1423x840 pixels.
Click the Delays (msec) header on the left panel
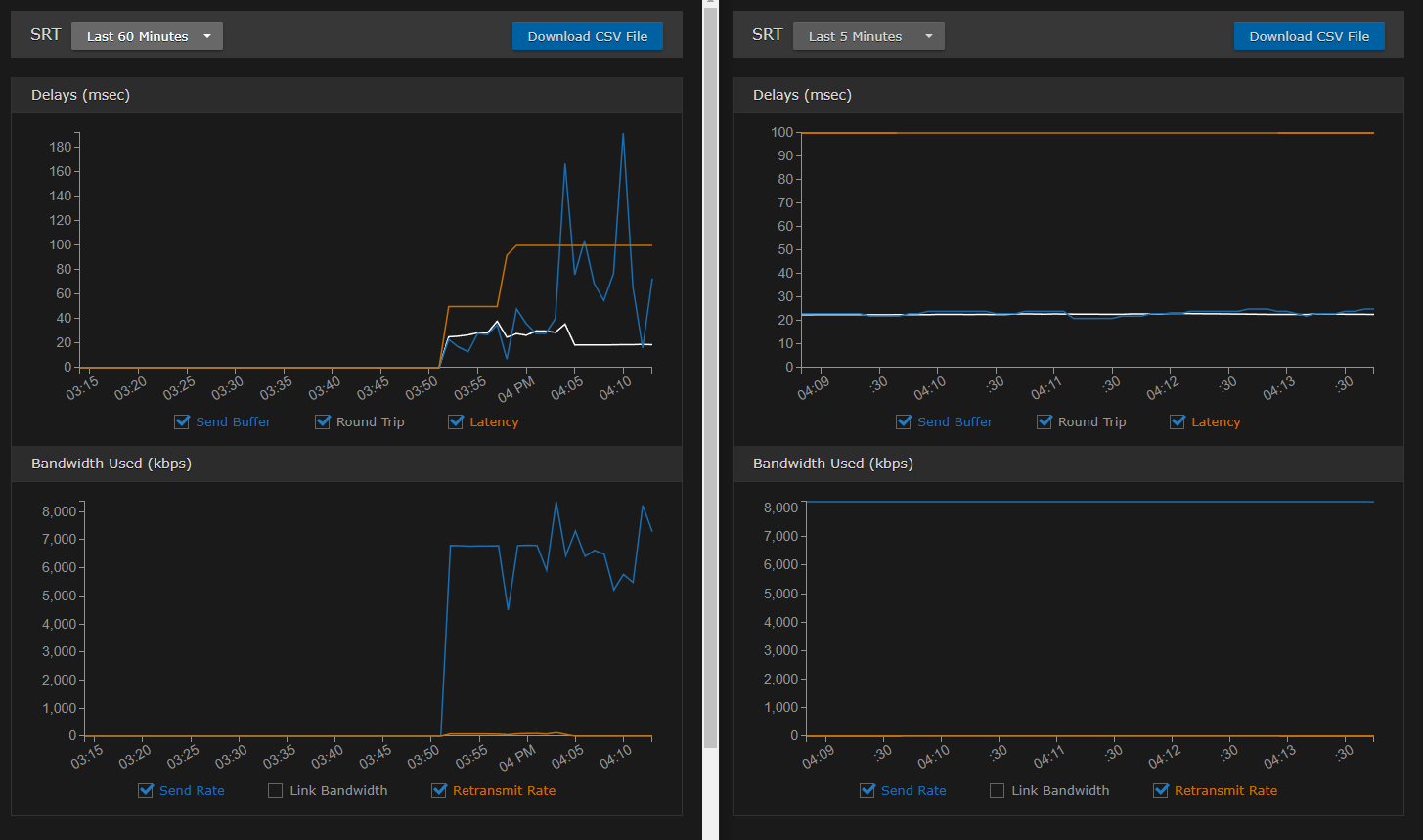click(x=81, y=95)
